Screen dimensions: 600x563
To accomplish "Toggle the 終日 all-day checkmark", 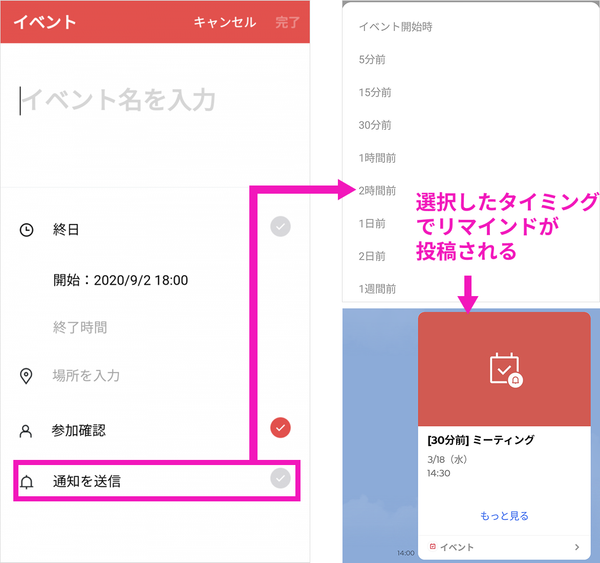I will (x=280, y=227).
